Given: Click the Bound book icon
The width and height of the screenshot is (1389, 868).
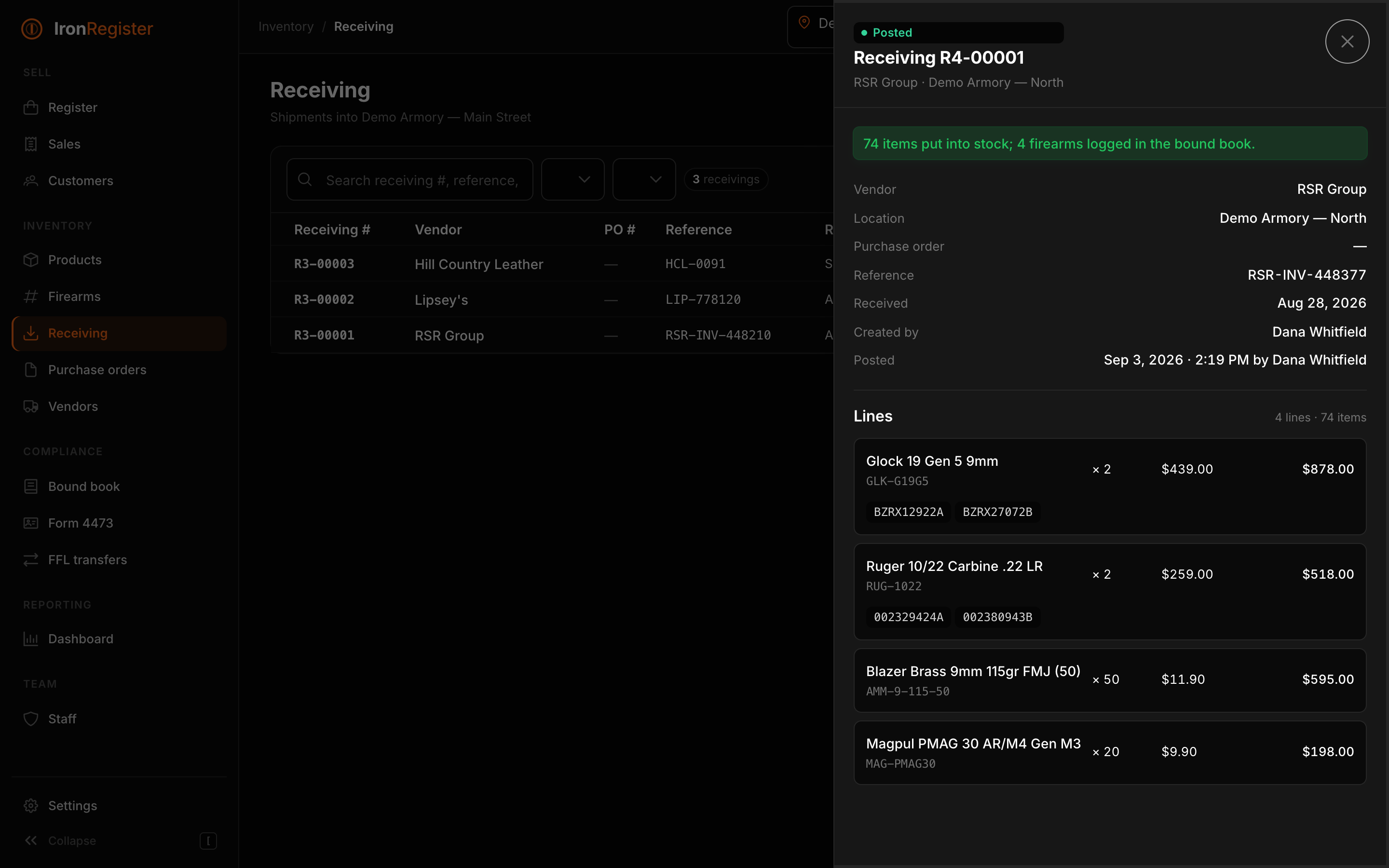Looking at the screenshot, I should (31, 487).
